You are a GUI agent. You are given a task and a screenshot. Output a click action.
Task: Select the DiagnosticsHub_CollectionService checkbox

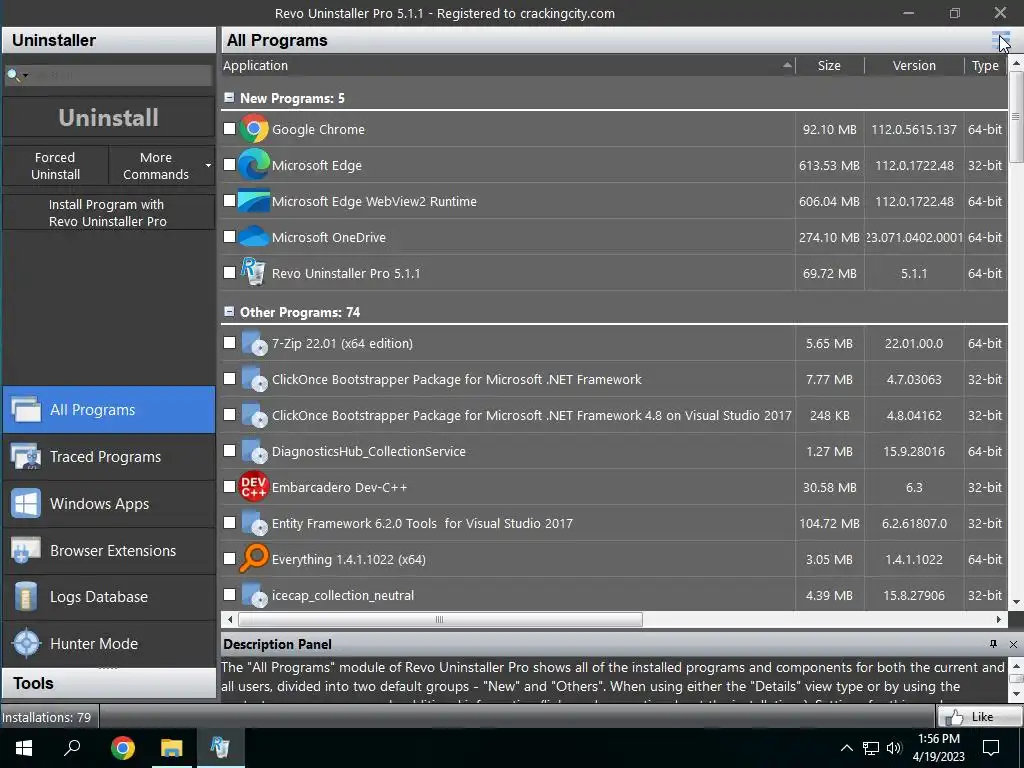(x=229, y=451)
